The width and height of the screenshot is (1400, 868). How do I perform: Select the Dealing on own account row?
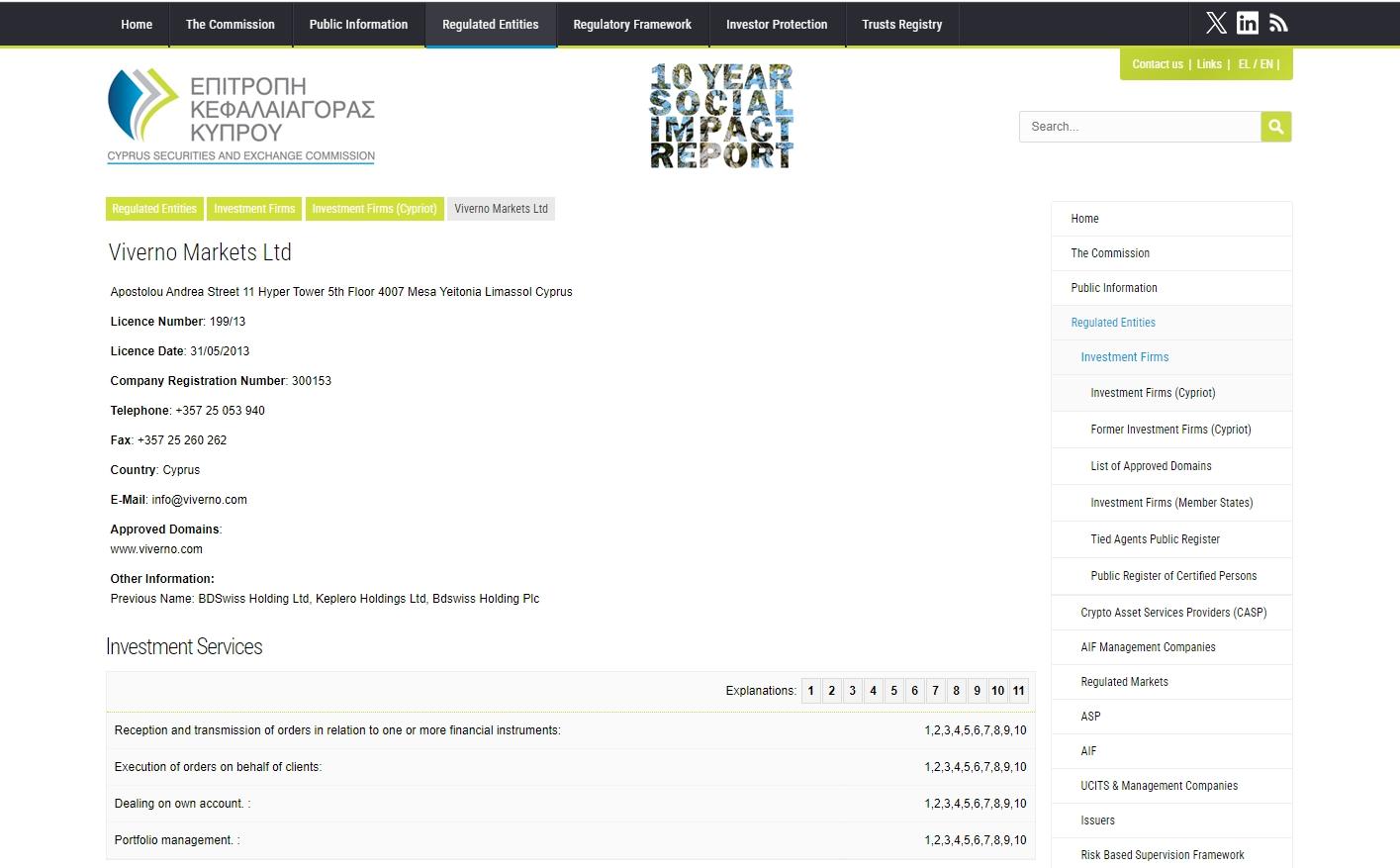pyautogui.click(x=570, y=804)
